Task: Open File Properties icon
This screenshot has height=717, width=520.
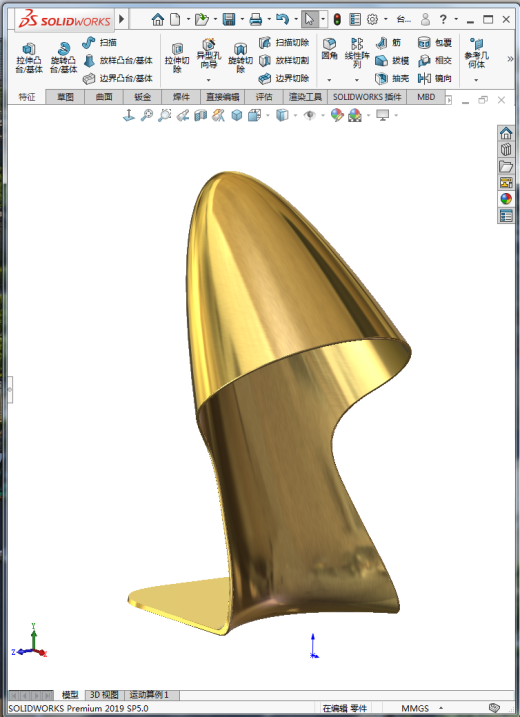Action: coord(354,19)
